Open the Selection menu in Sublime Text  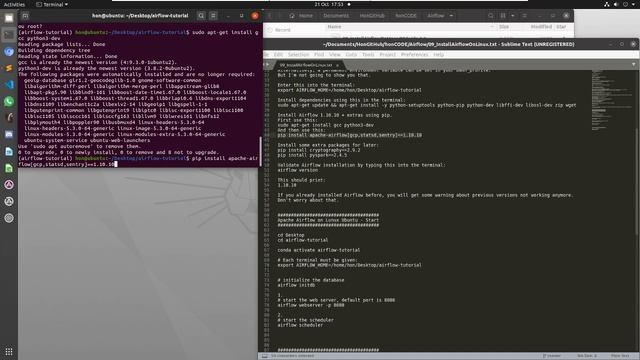[298, 54]
